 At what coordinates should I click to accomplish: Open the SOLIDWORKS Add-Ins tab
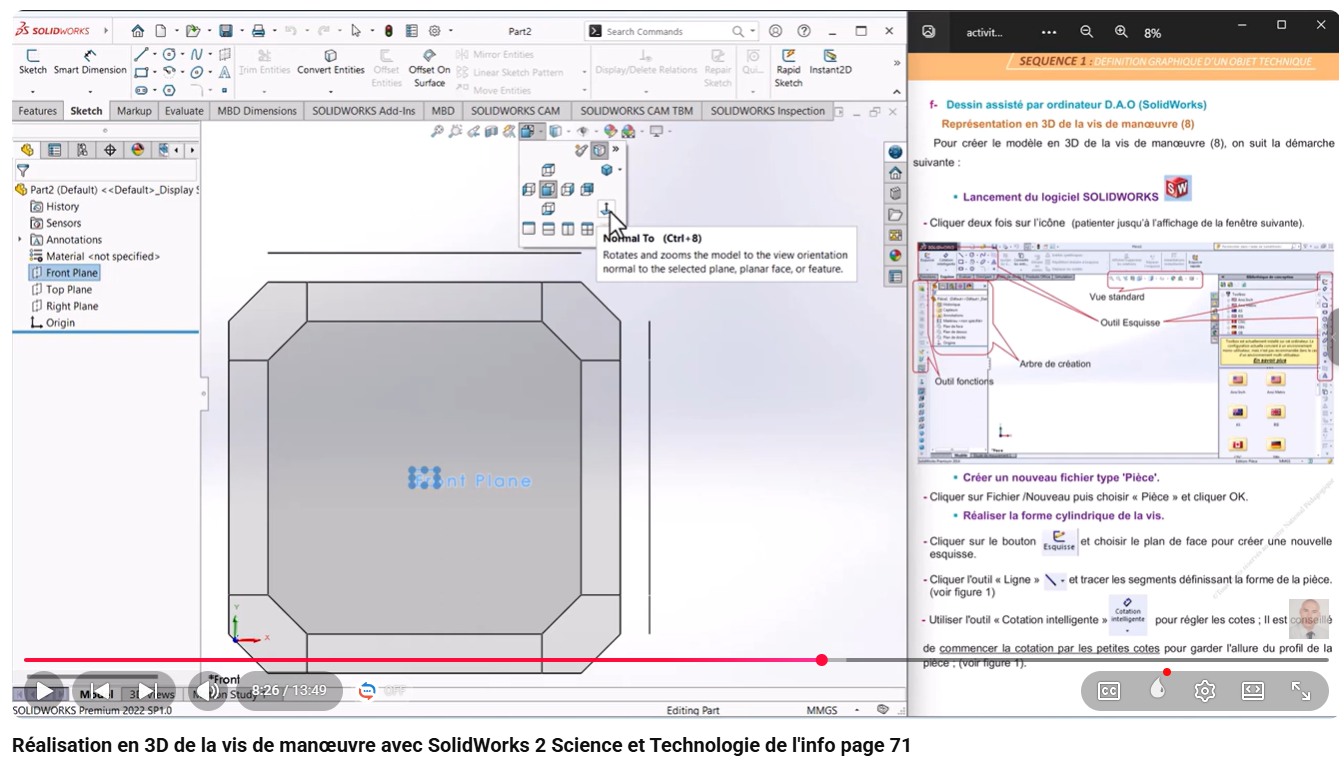click(364, 111)
